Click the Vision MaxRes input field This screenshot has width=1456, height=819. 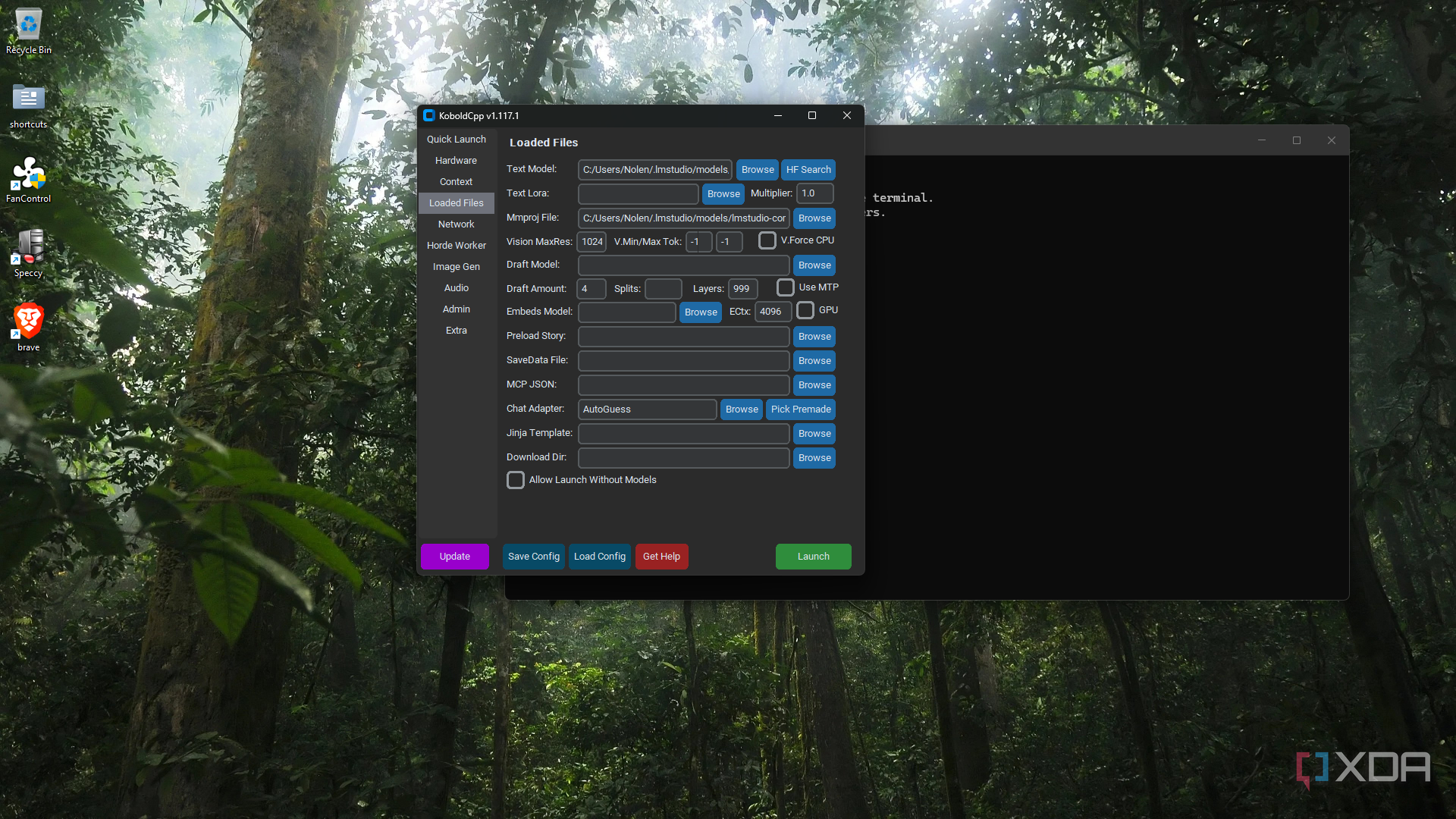(x=591, y=242)
